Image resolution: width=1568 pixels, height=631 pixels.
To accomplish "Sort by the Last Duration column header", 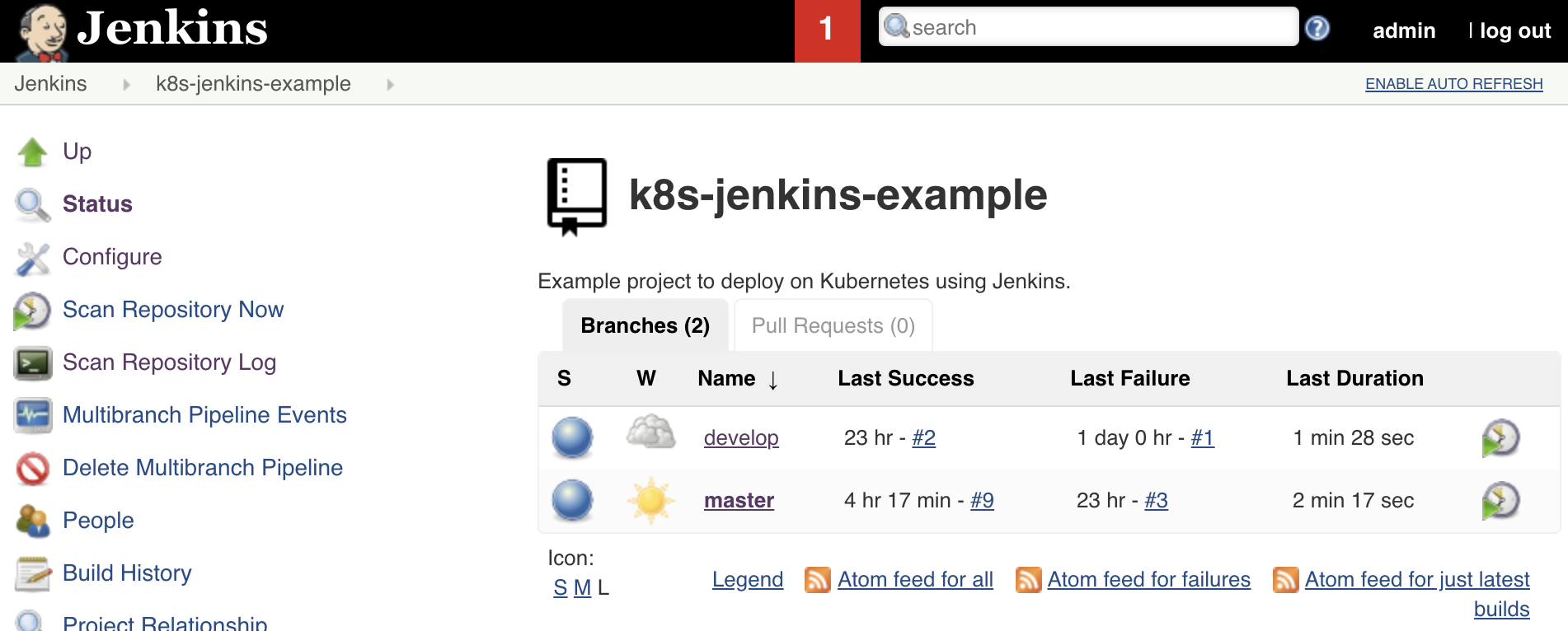I will pos(1355,378).
